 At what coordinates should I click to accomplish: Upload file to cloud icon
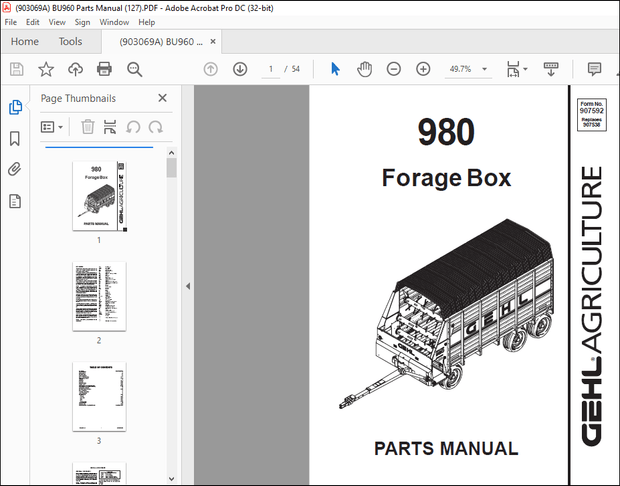[x=75, y=69]
